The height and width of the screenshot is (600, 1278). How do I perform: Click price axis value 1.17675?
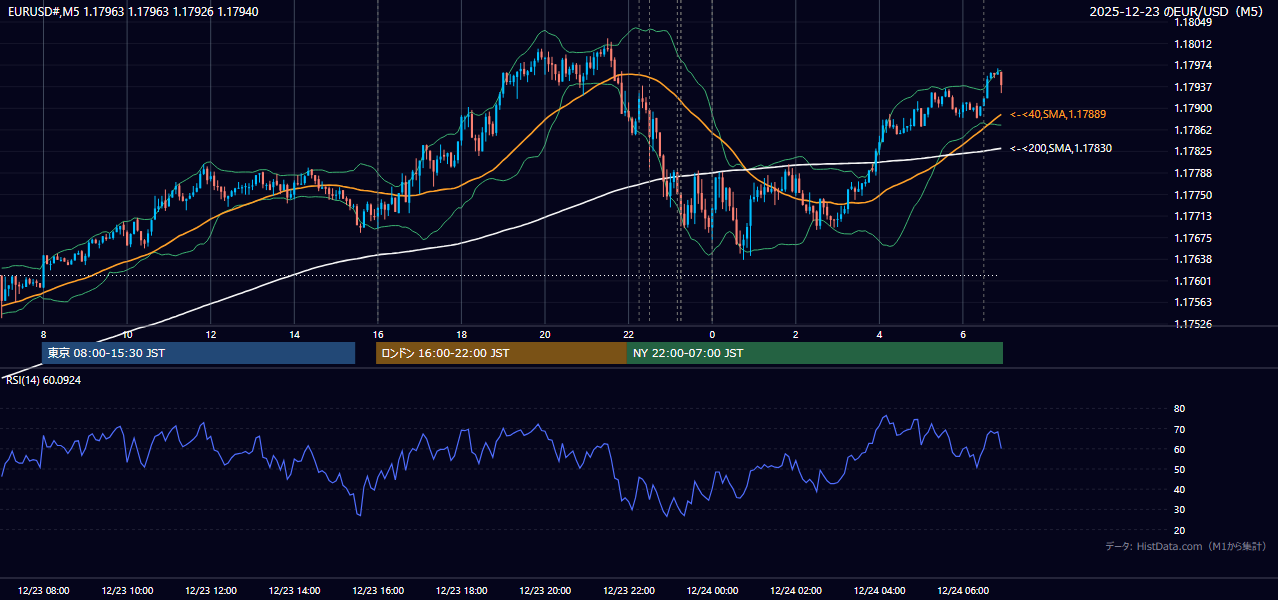pos(1194,239)
